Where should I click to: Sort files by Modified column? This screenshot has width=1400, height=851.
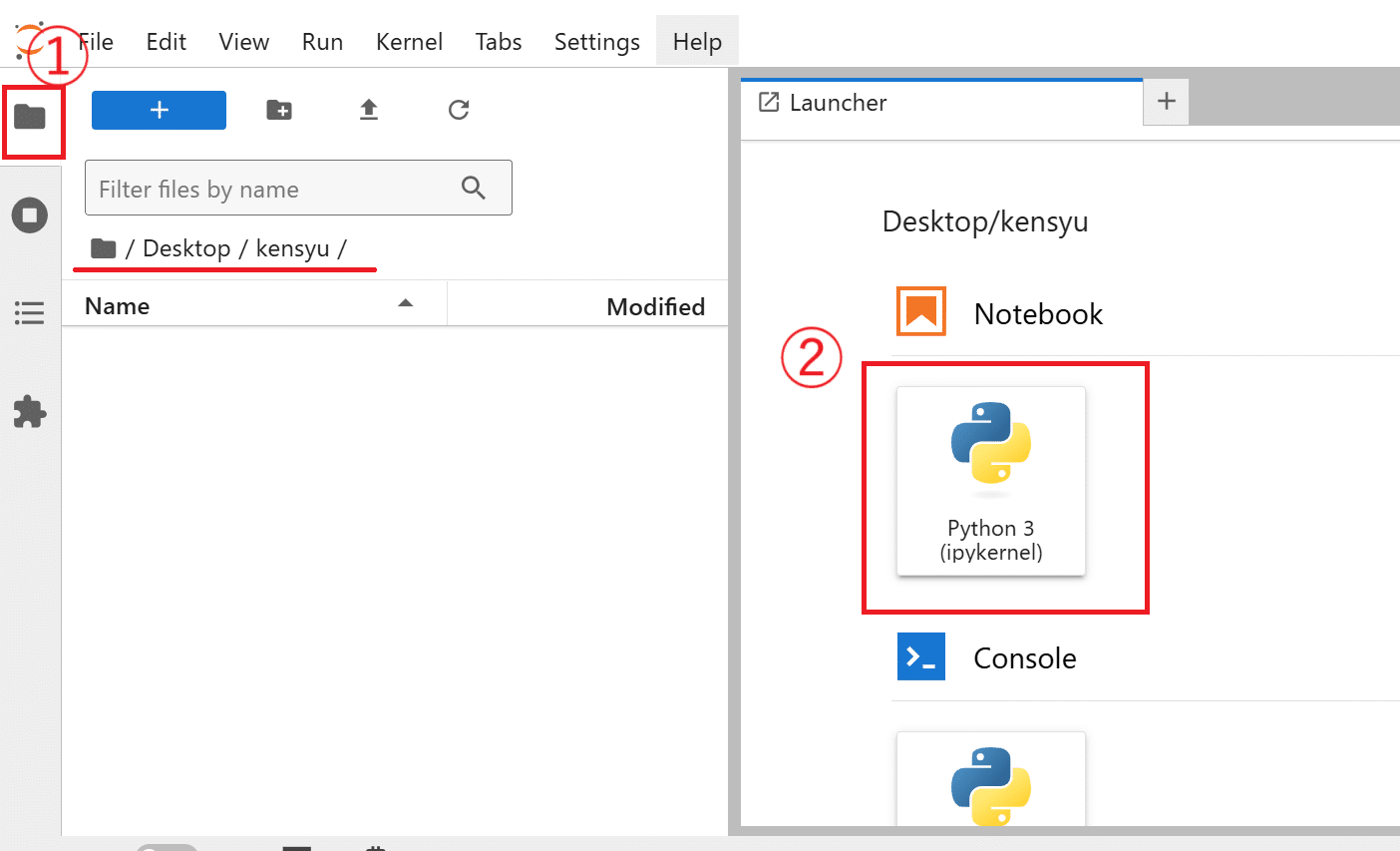pos(654,307)
